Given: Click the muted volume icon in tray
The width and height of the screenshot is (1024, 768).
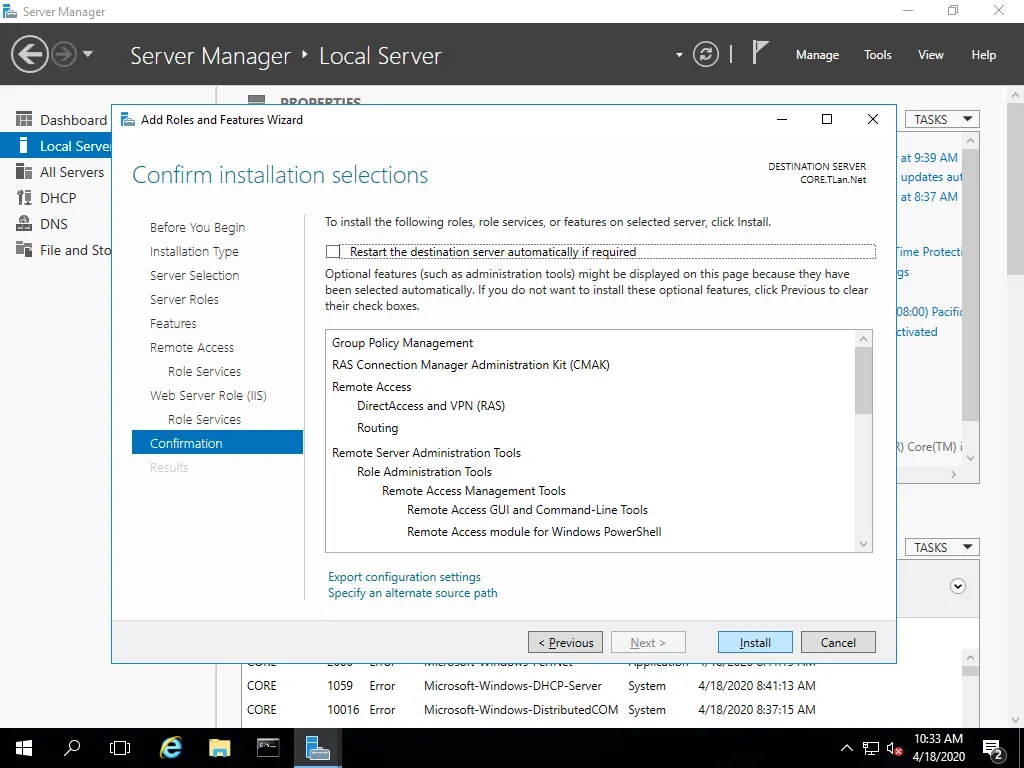Looking at the screenshot, I should (895, 748).
